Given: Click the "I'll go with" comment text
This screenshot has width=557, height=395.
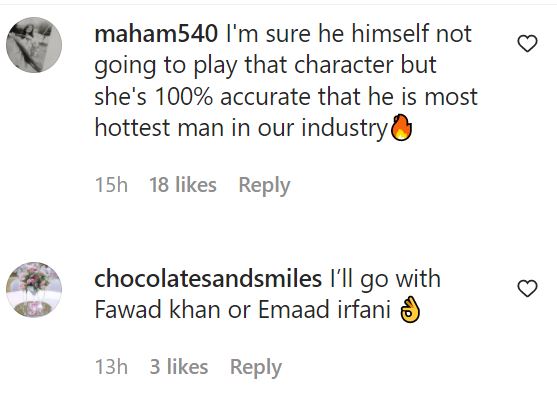Looking at the screenshot, I should 385,279.
